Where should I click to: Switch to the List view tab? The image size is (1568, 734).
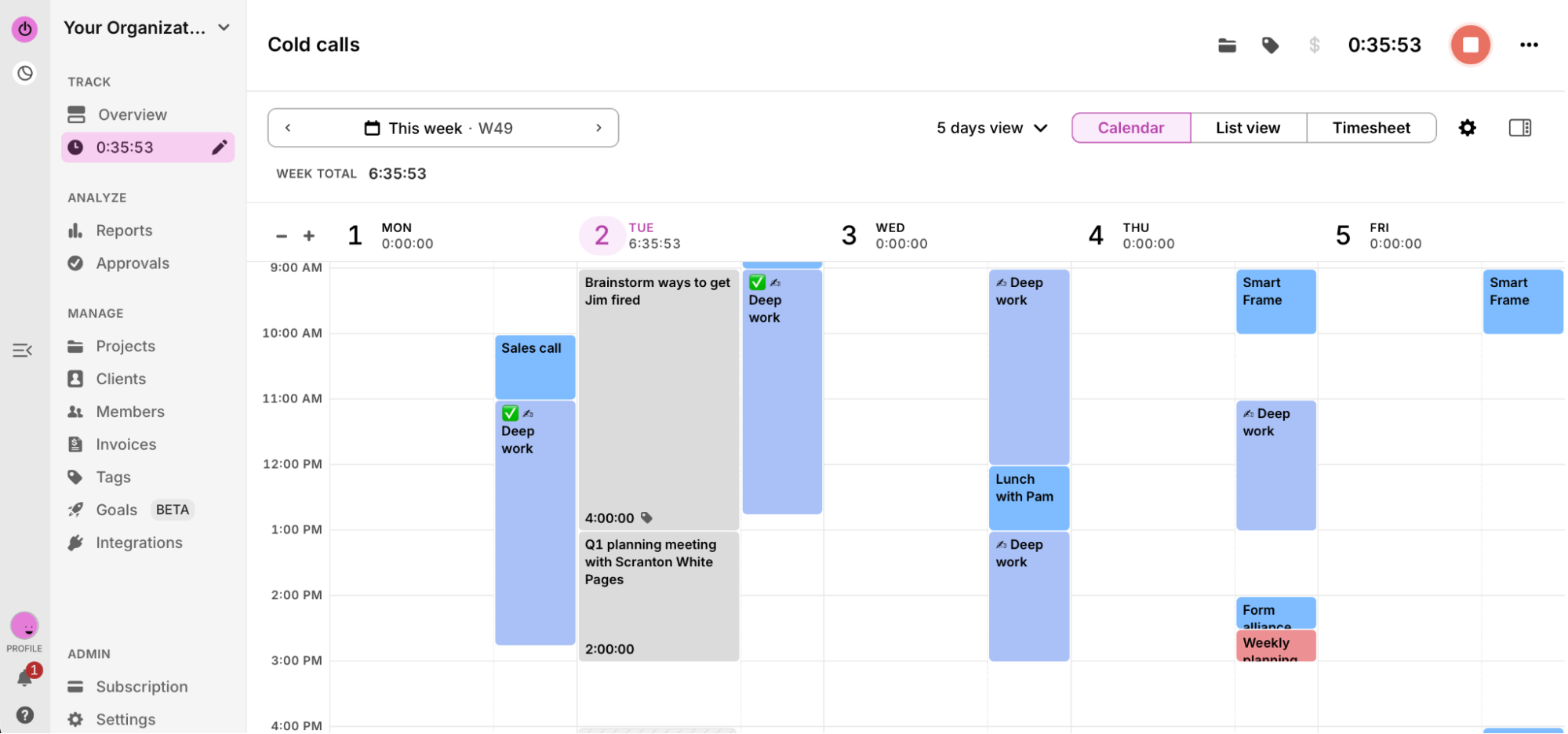[x=1247, y=127]
